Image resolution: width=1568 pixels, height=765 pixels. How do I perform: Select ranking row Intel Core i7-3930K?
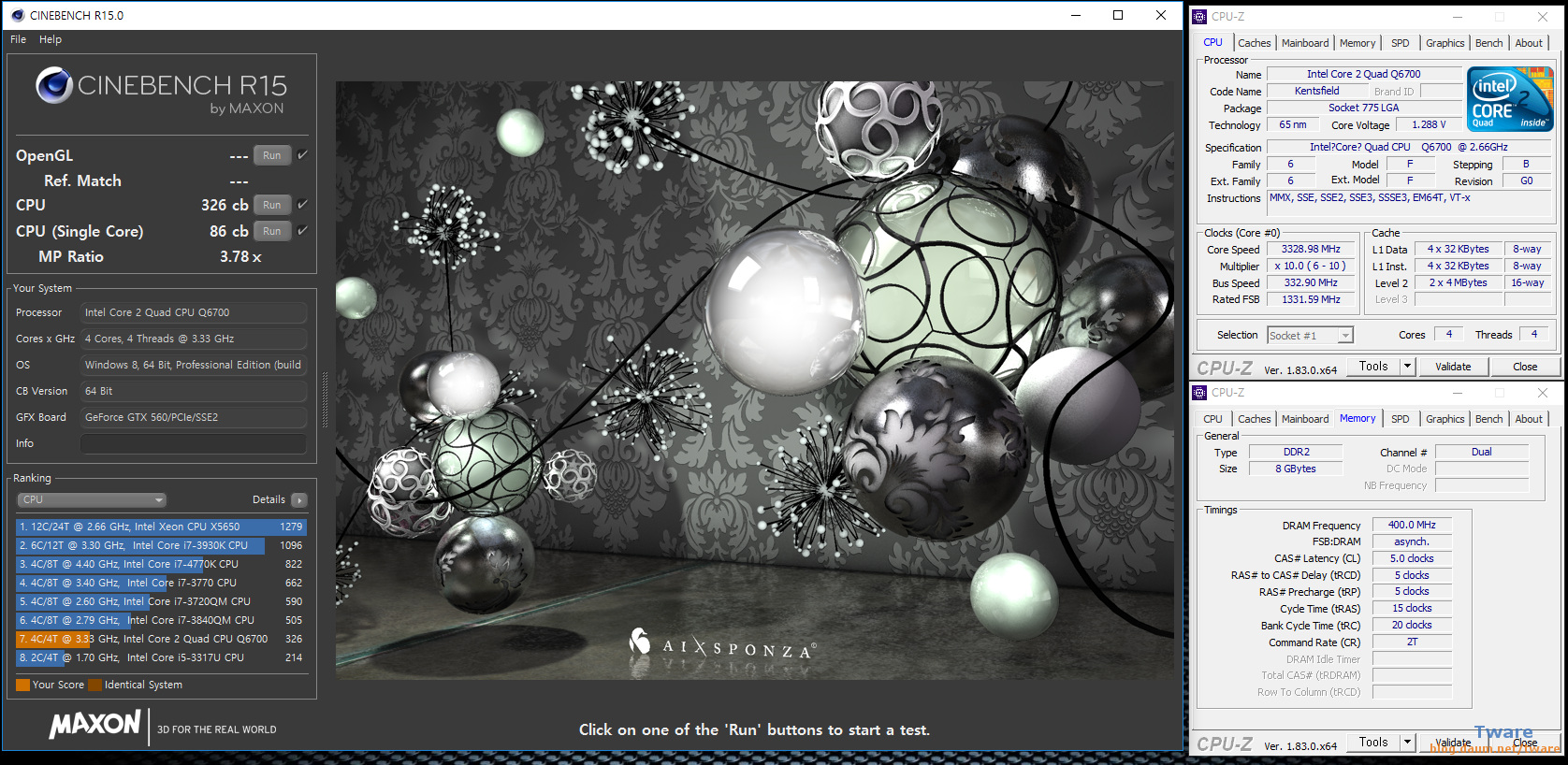coord(161,545)
